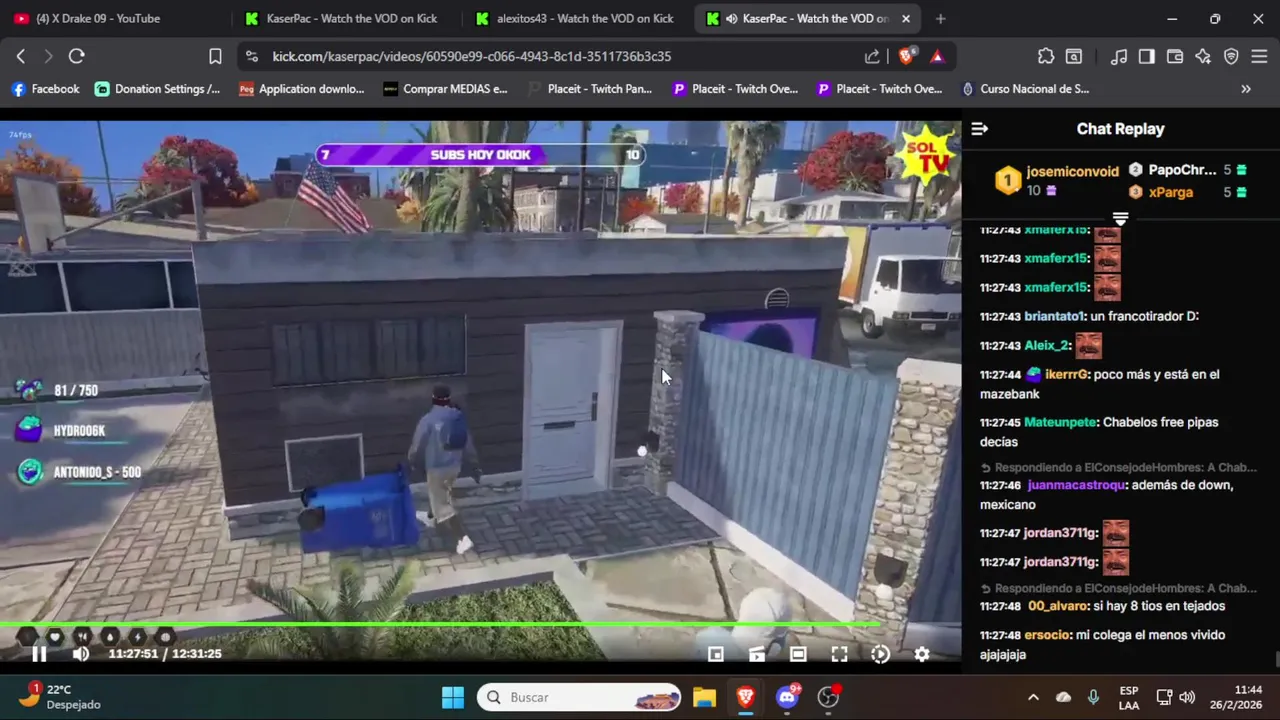Image resolution: width=1280 pixels, height=720 pixels.
Task: Mute the video using the speaker icon
Action: 81,654
